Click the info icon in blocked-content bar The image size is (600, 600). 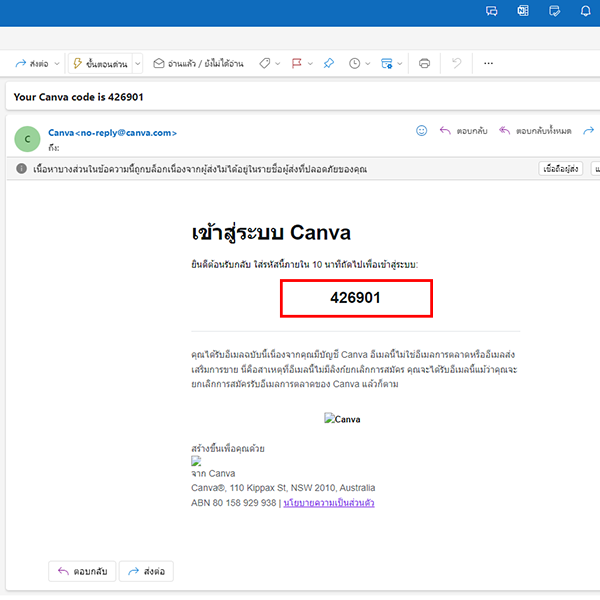coord(21,168)
